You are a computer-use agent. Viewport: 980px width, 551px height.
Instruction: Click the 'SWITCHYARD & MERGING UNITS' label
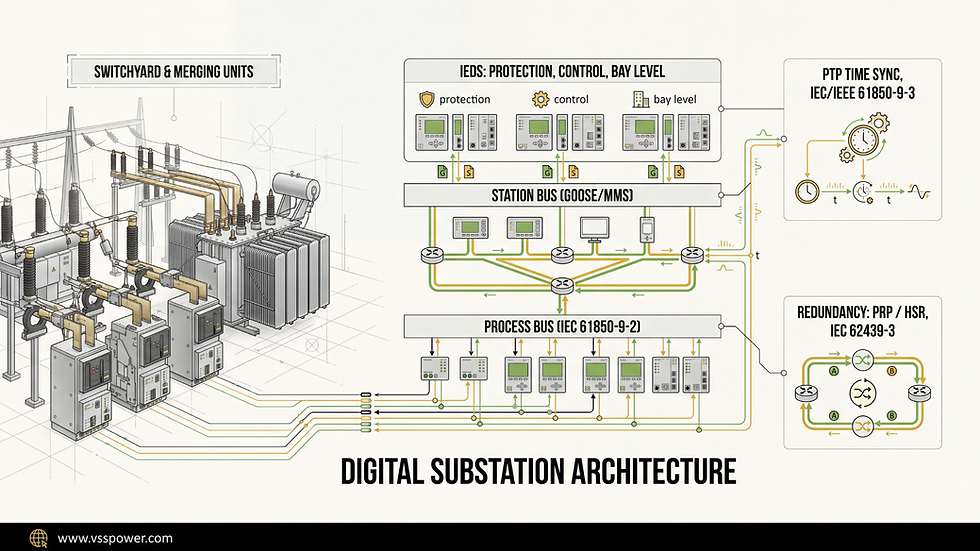174,72
